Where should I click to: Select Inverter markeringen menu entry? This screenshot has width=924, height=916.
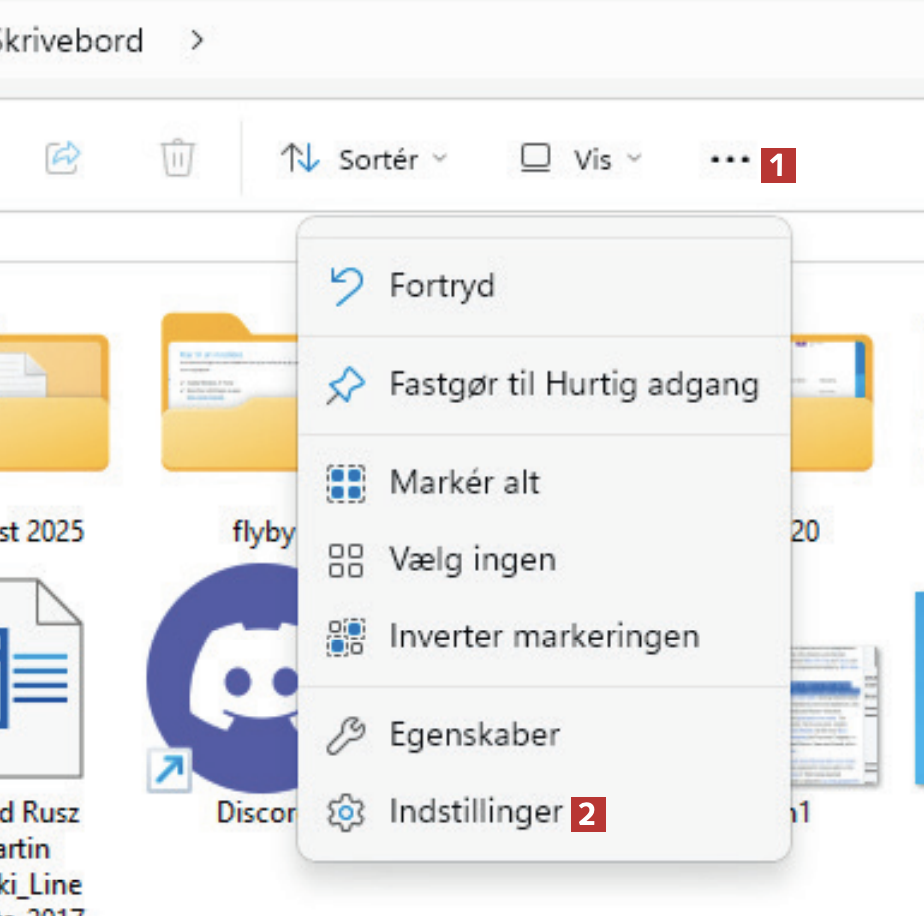pyautogui.click(x=544, y=636)
